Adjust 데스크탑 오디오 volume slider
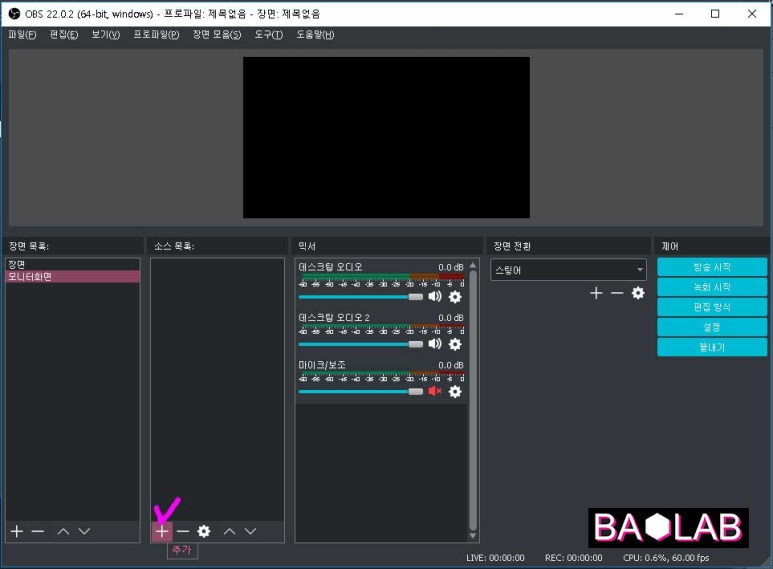Image resolution: width=773 pixels, height=569 pixels. (360, 297)
